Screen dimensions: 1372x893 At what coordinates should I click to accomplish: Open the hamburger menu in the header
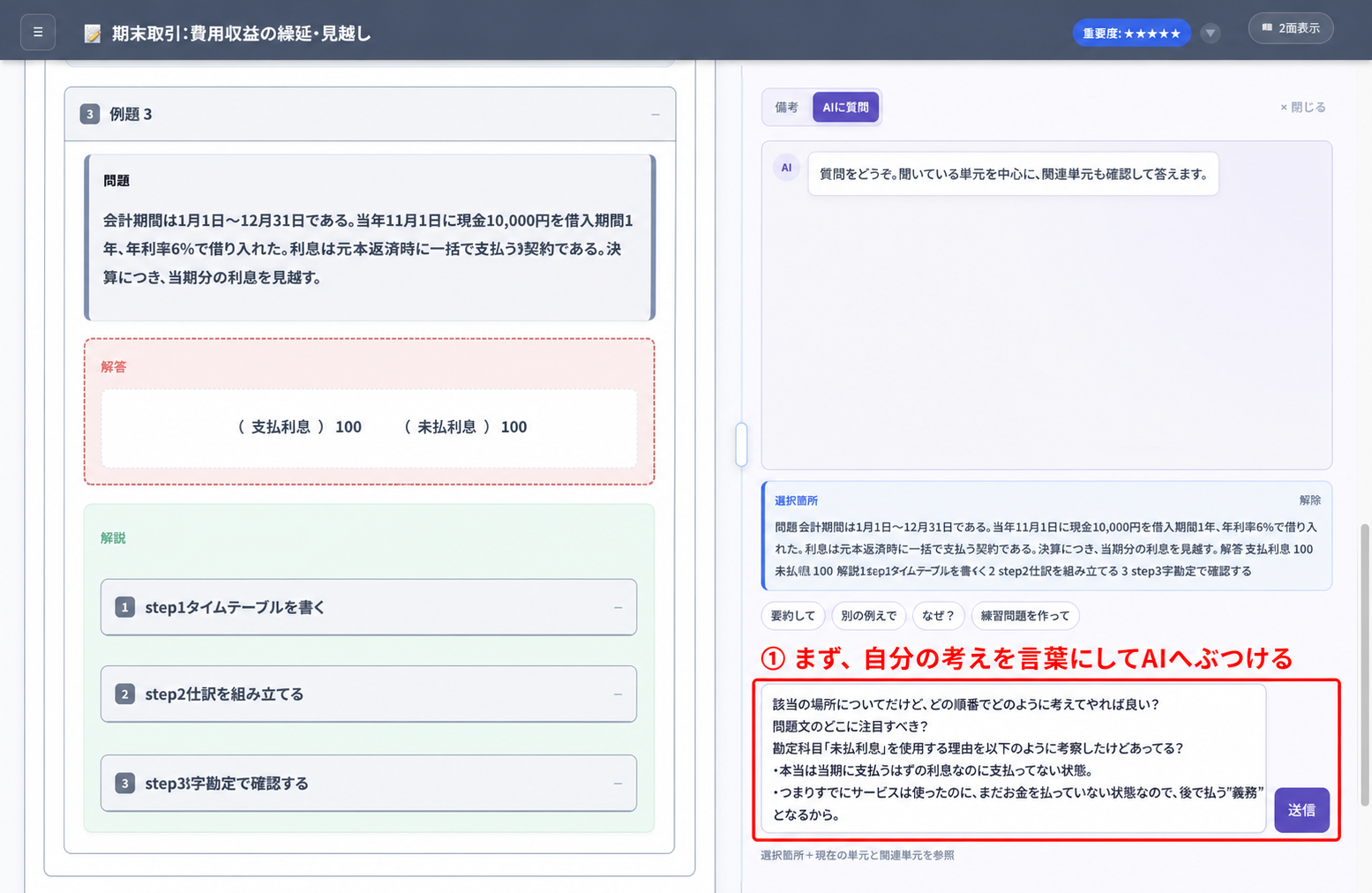point(38,33)
